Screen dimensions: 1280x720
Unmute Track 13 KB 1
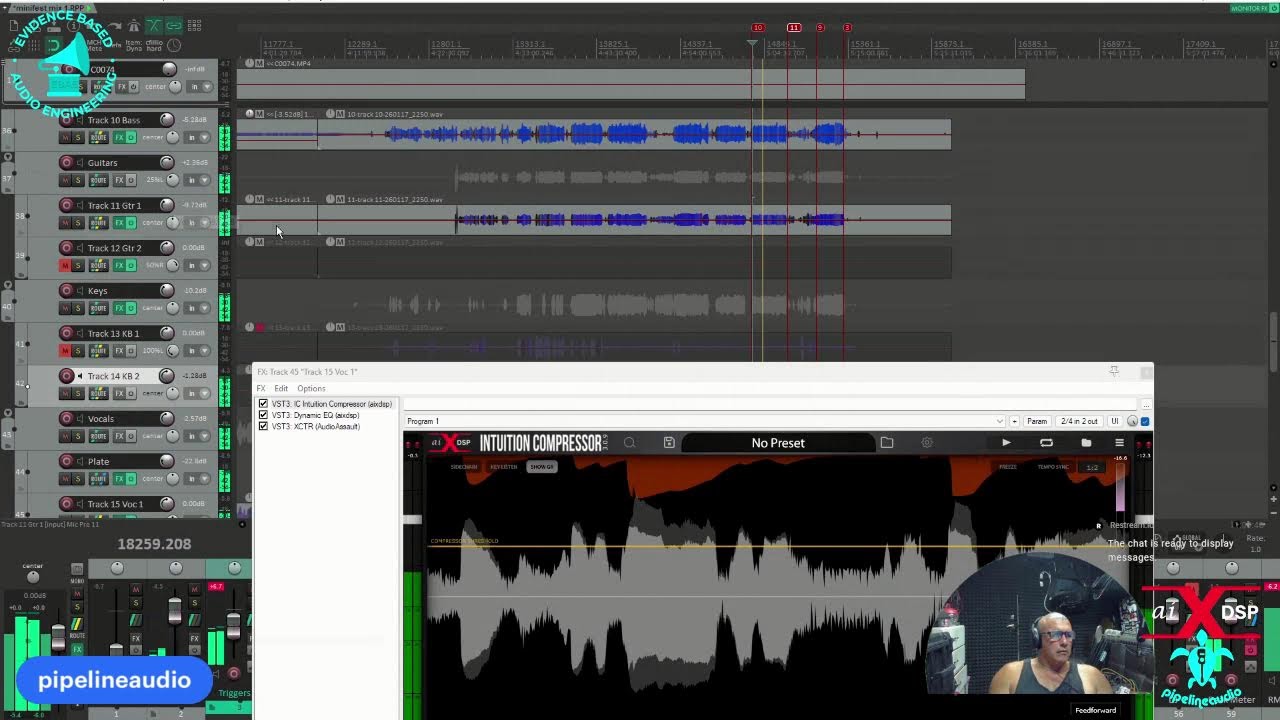(65, 351)
